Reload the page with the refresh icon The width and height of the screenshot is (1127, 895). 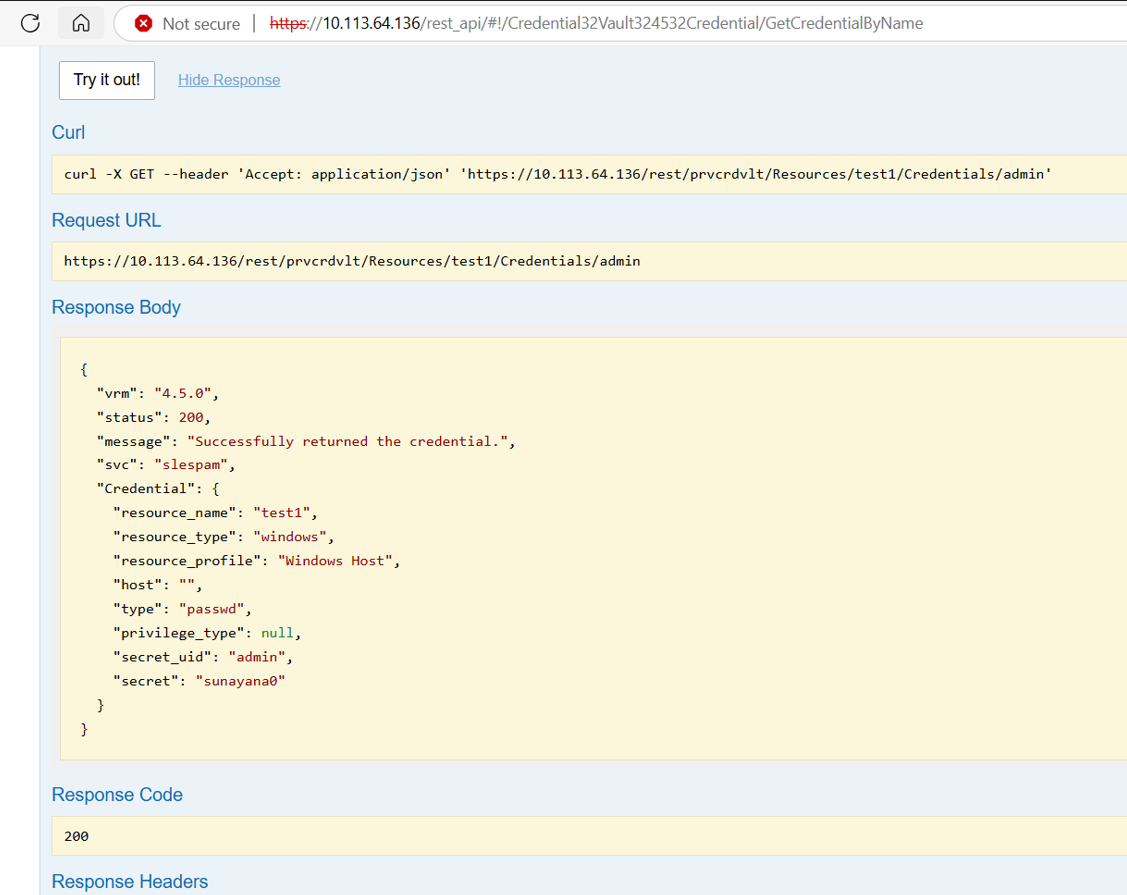point(30,23)
